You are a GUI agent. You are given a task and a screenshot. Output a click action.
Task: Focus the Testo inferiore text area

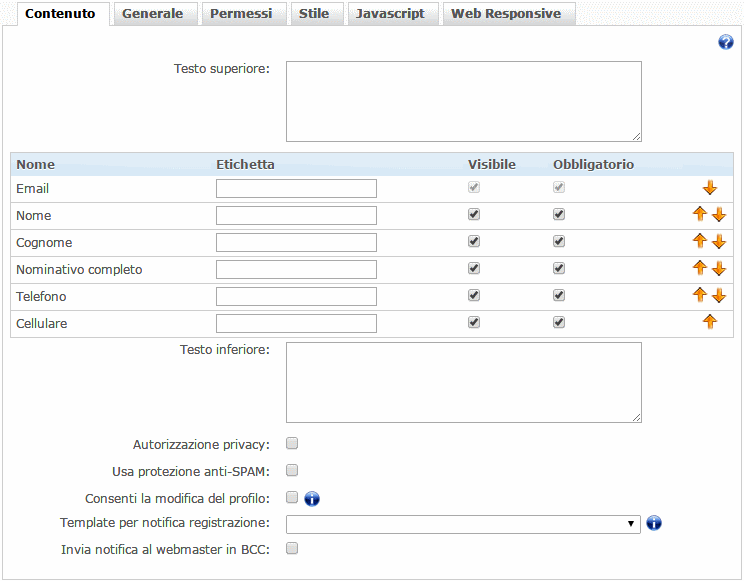pos(464,382)
